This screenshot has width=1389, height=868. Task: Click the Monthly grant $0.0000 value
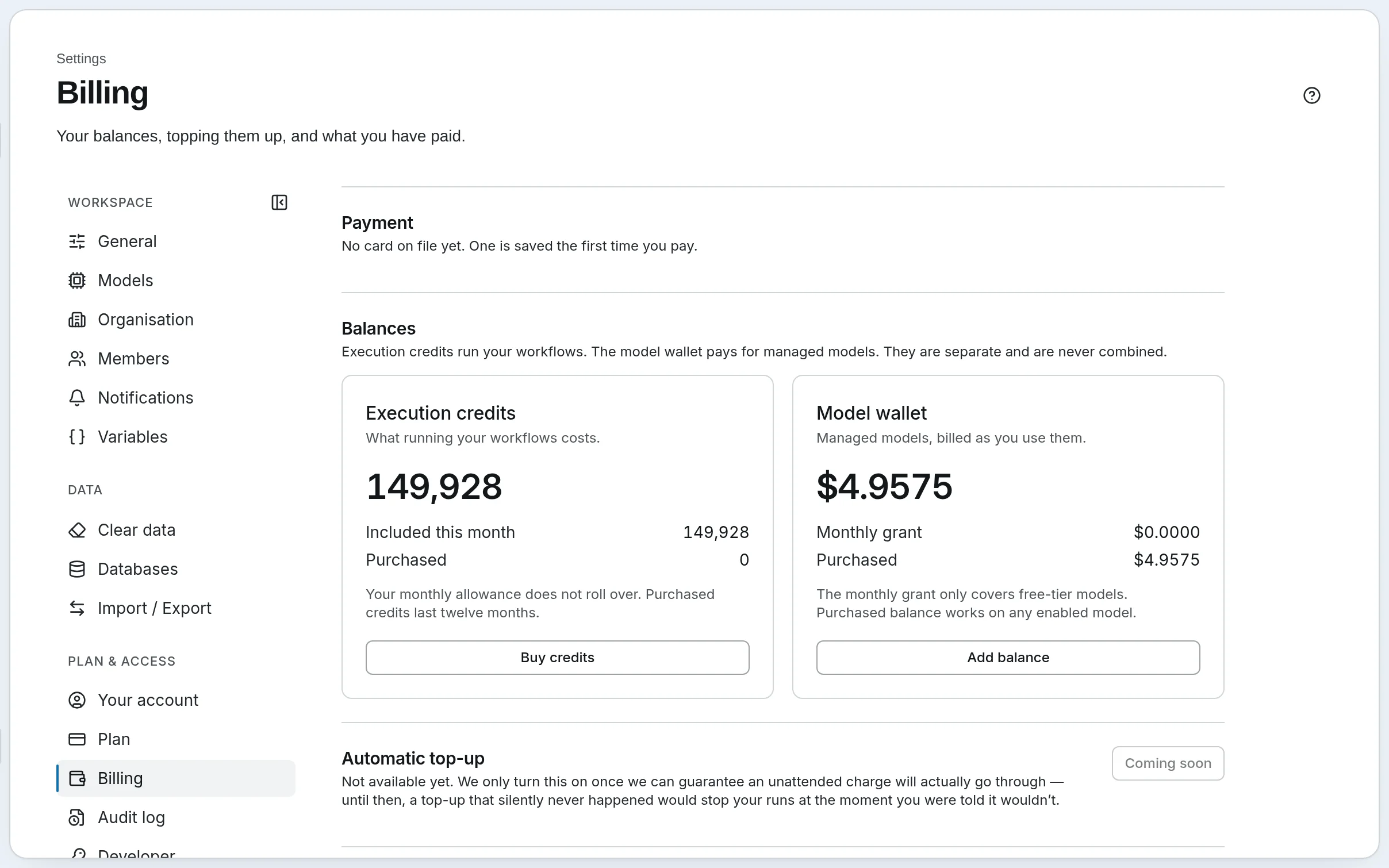point(1167,532)
